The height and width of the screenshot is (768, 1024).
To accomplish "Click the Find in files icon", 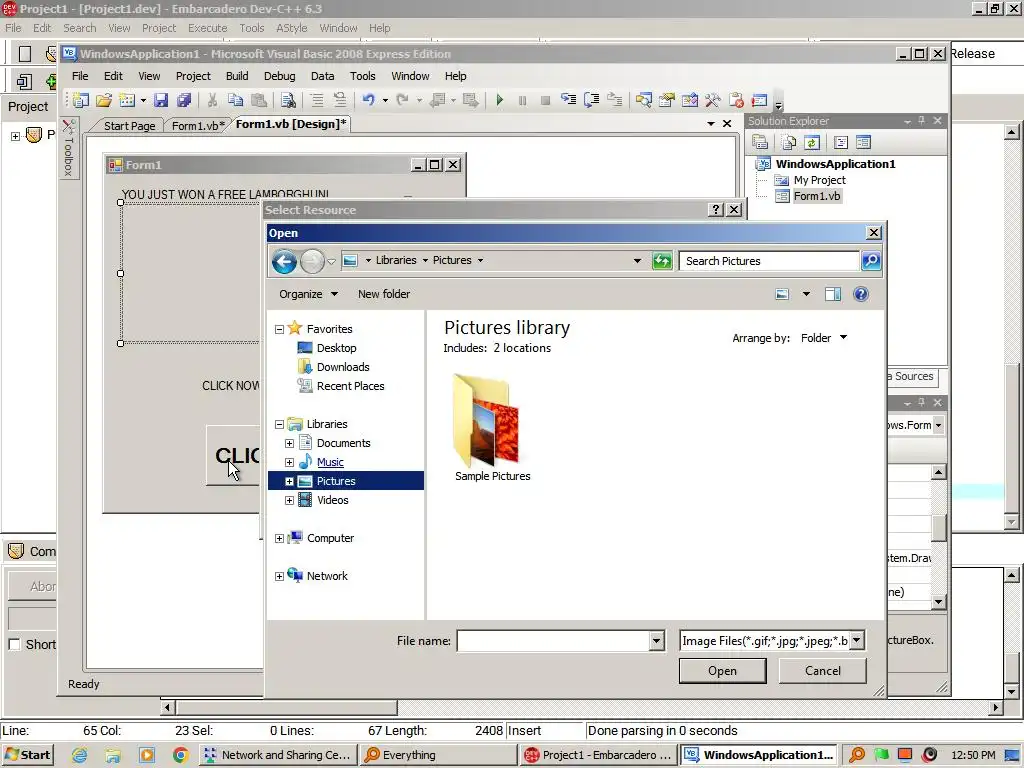I will pos(288,100).
